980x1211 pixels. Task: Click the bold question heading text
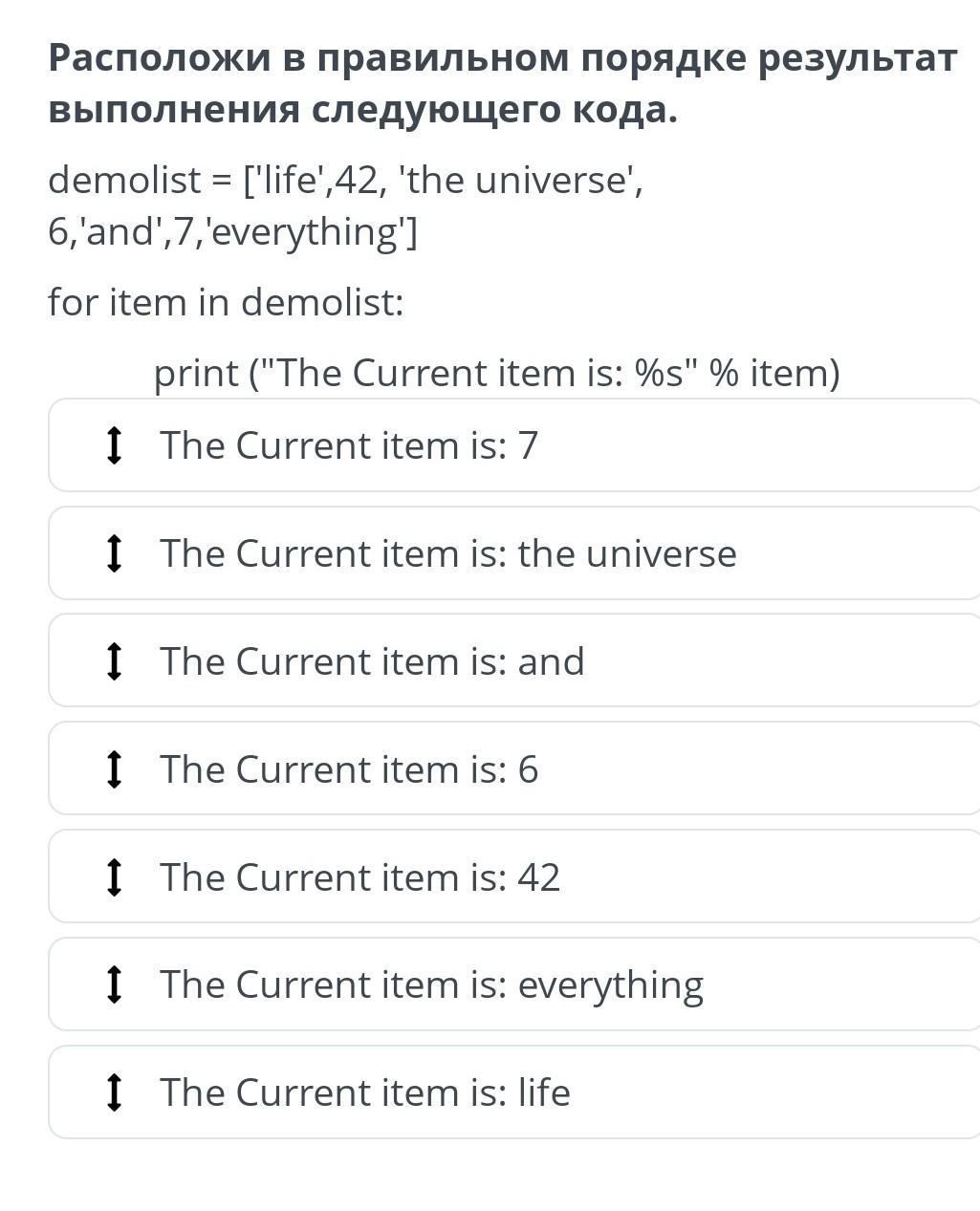pyautogui.click(x=502, y=84)
